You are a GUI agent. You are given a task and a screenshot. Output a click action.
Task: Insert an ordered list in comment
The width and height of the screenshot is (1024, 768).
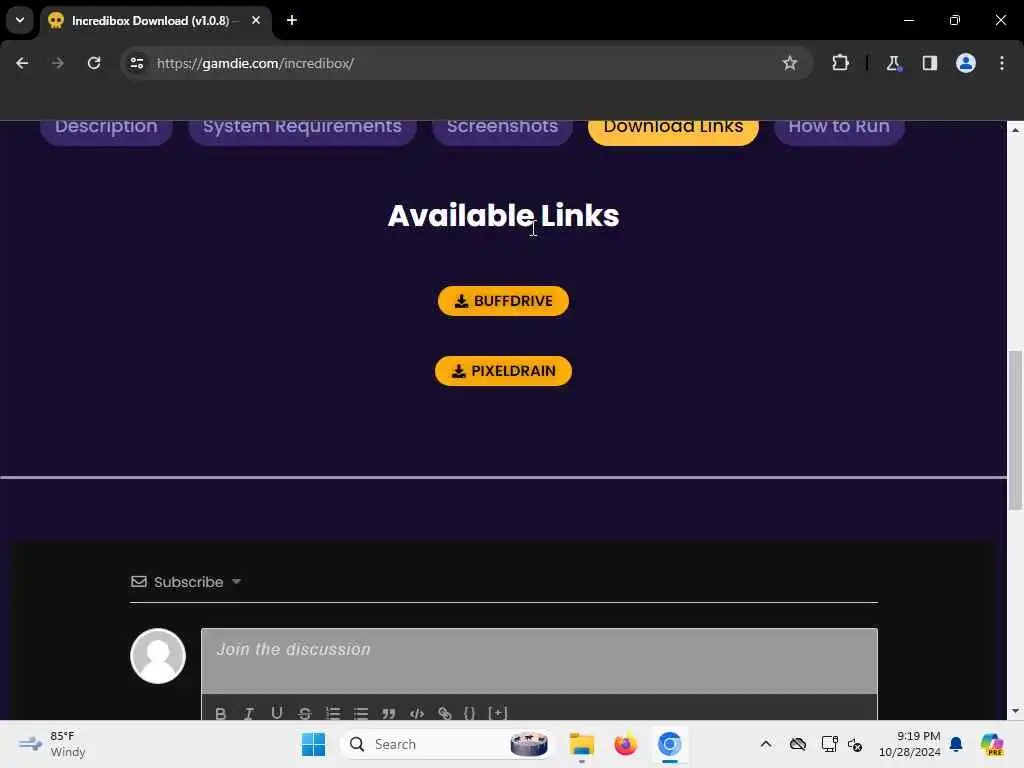(333, 713)
